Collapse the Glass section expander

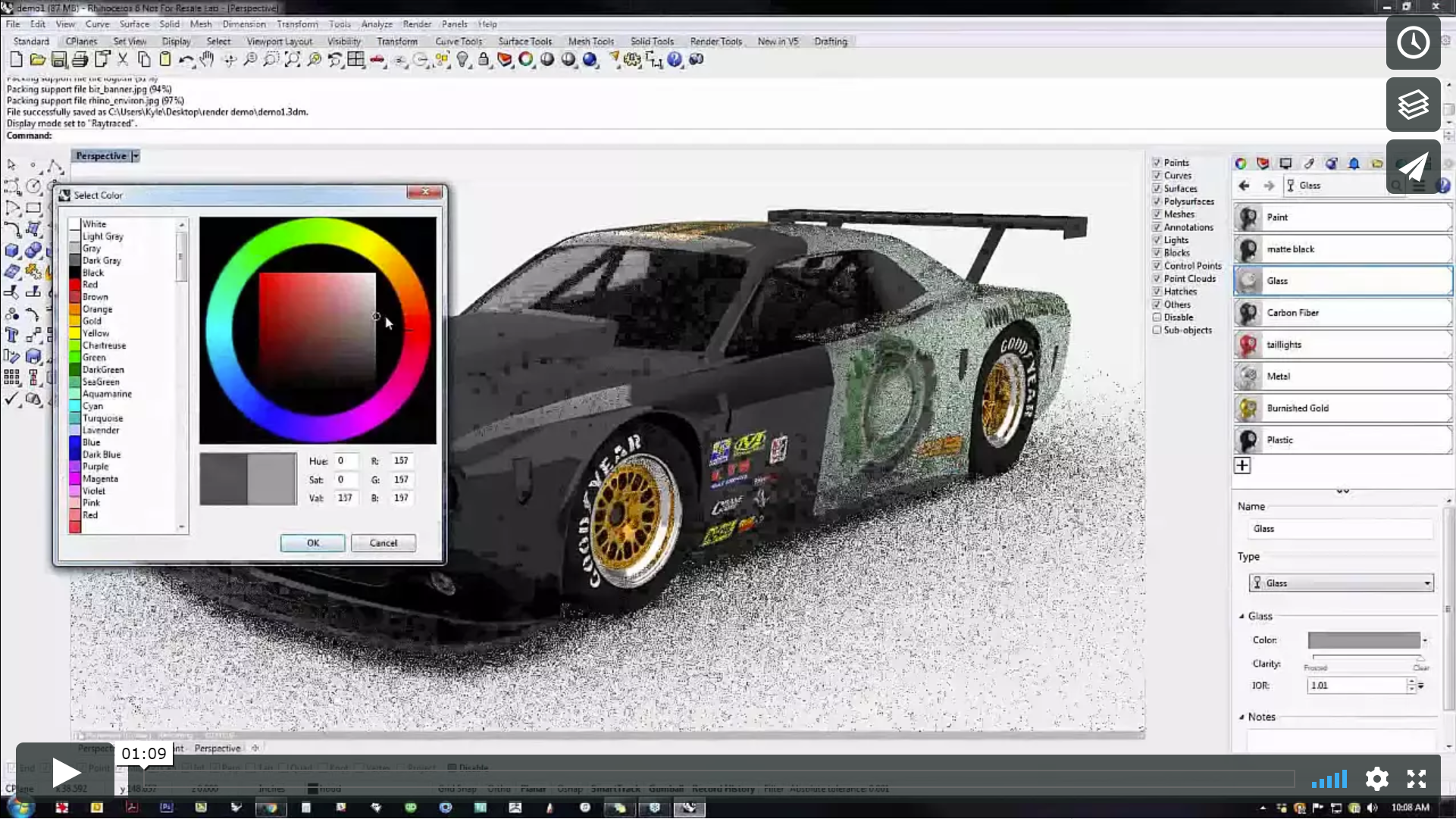coord(1242,616)
